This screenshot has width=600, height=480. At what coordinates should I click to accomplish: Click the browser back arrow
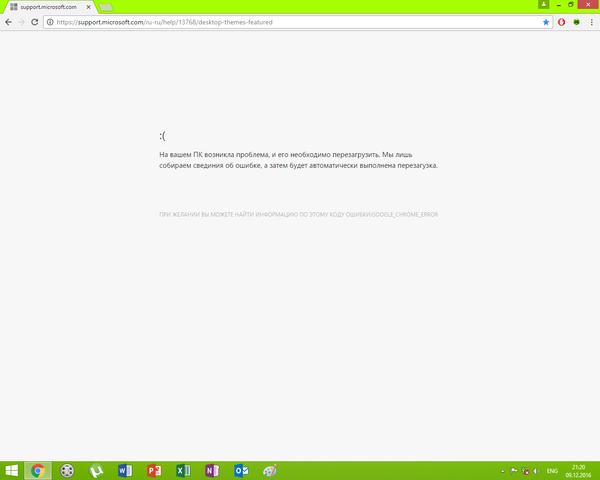click(8, 21)
